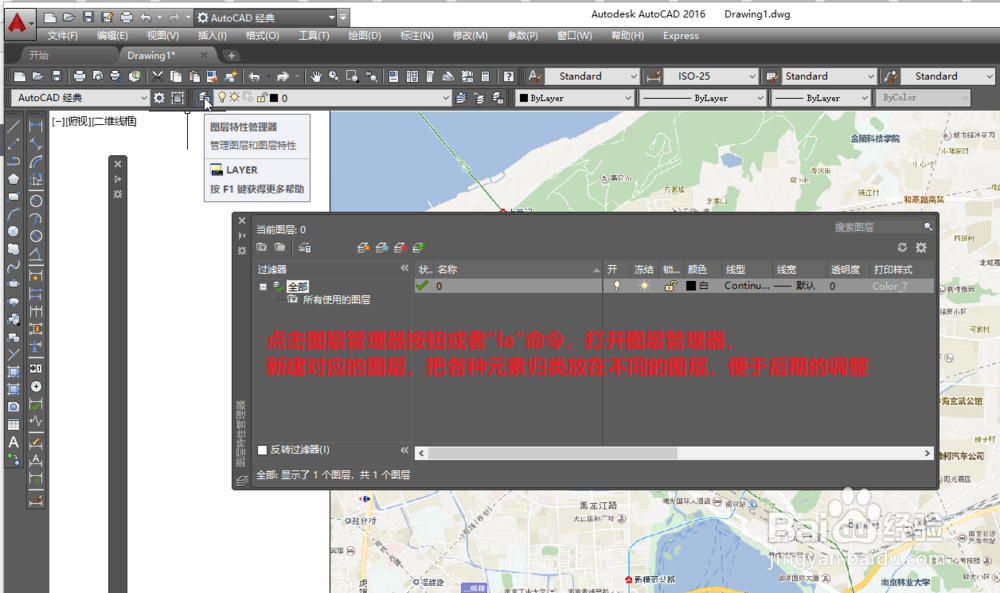1000x593 pixels.
Task: Select the Arc Length dimension tool
Action: (x=36, y=162)
